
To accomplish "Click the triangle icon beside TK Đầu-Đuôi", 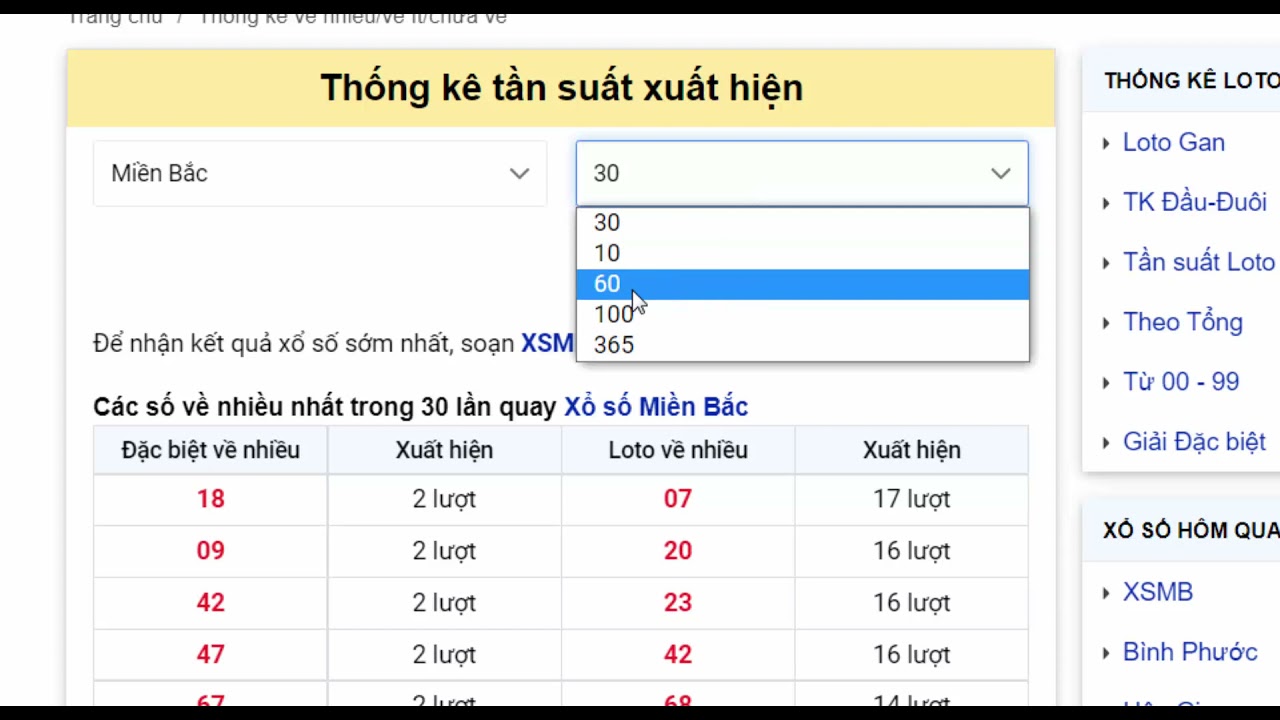I will coord(1106,202).
